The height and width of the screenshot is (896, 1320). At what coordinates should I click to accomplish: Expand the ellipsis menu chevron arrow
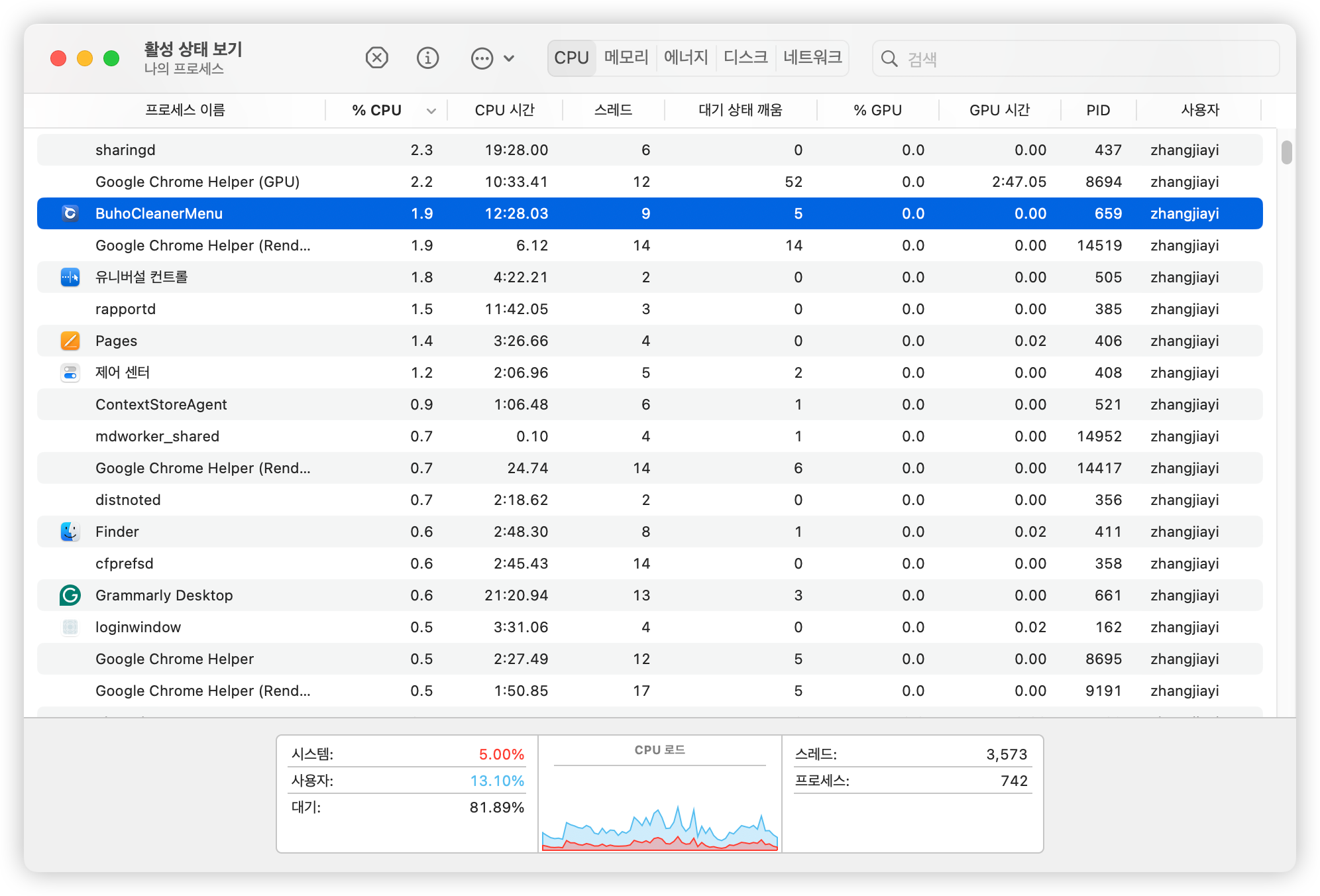coord(509,58)
